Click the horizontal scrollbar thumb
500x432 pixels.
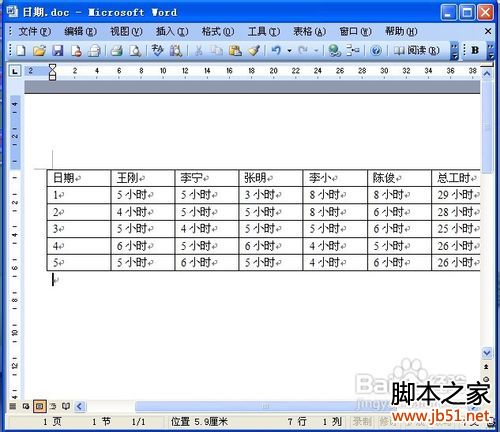coord(265,406)
